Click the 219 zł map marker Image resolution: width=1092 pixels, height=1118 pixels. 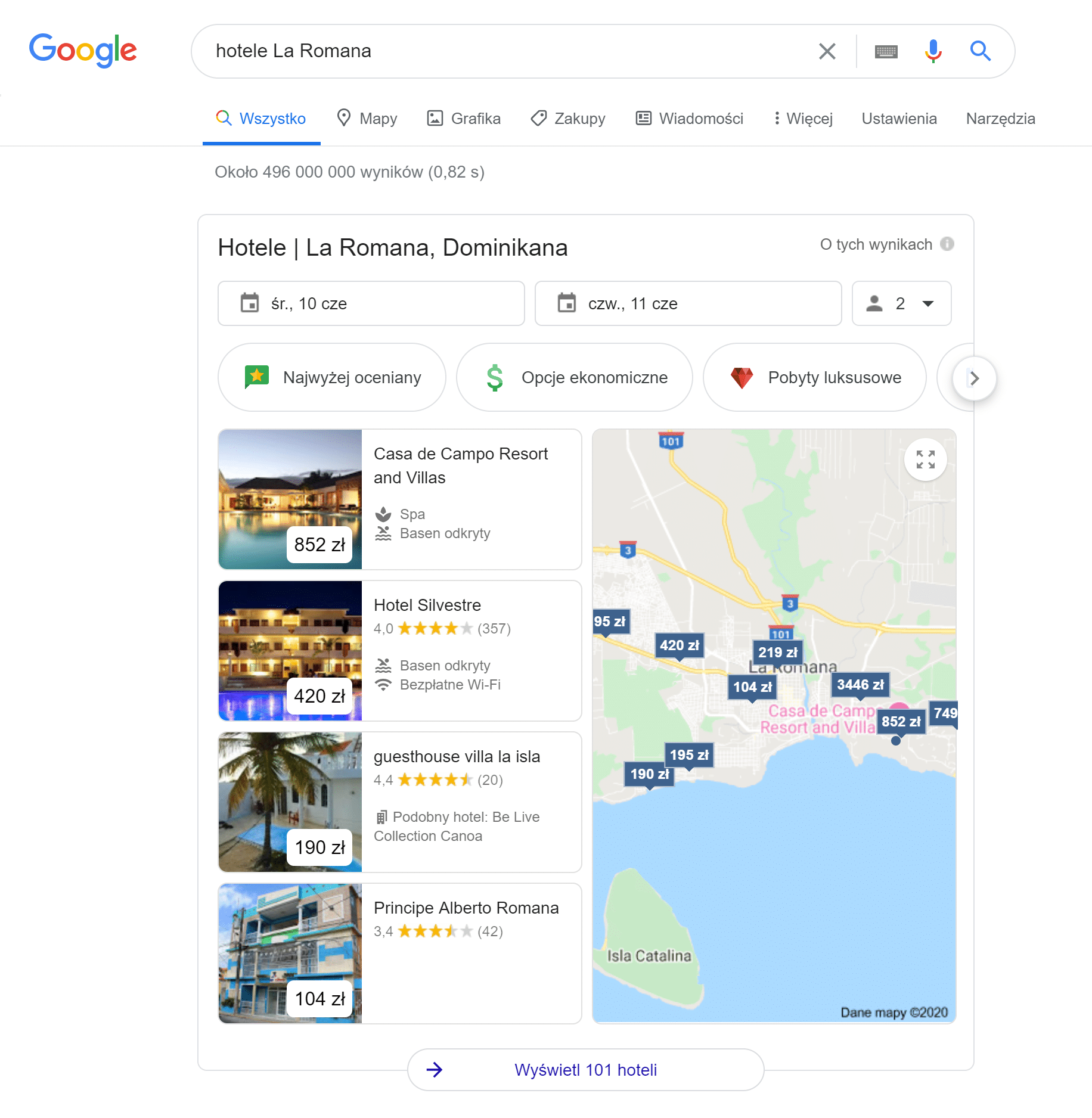click(778, 653)
